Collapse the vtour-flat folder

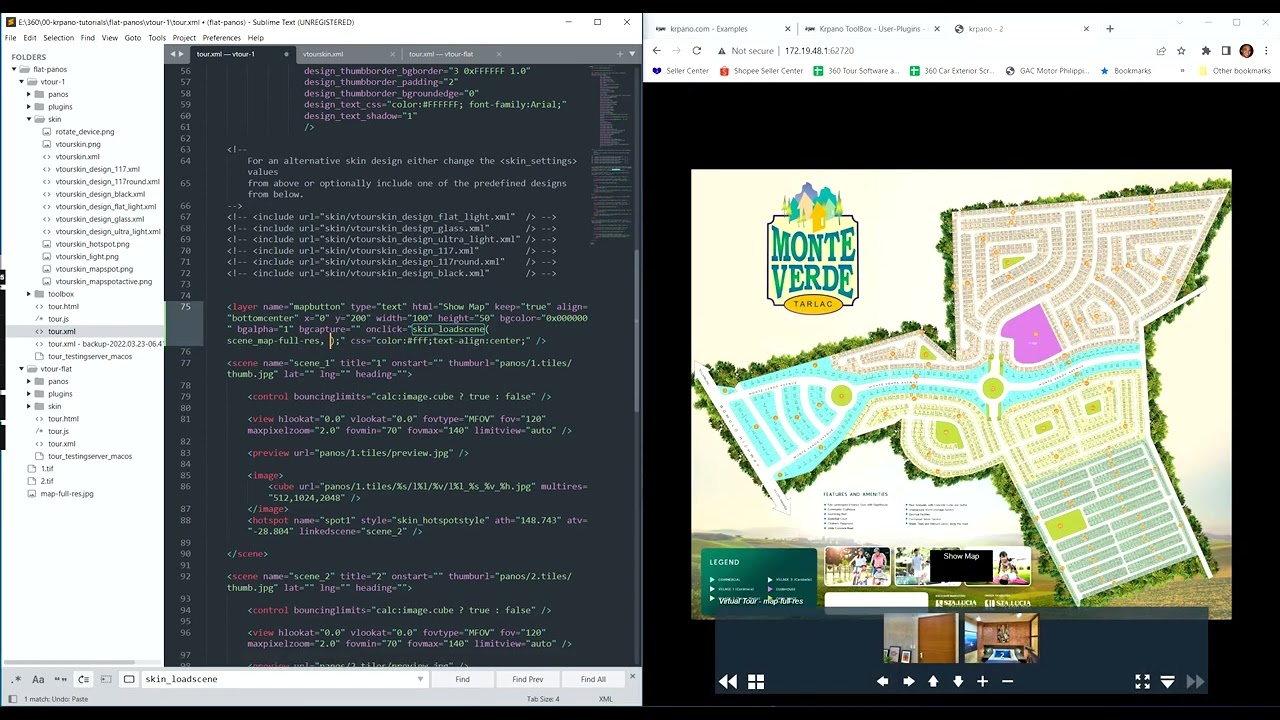[x=21, y=369]
